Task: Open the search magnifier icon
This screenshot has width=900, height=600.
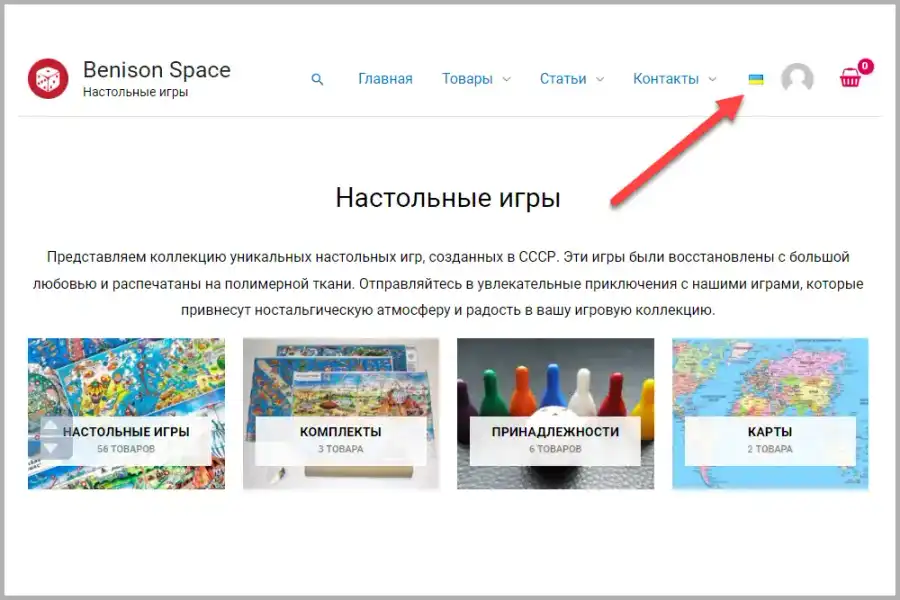Action: (317, 79)
